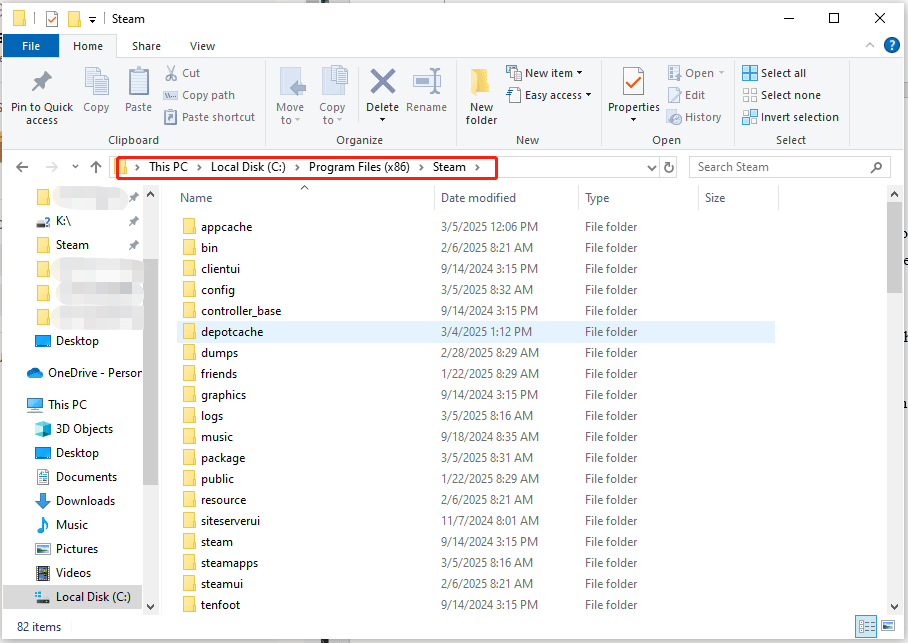Refresh the Steam folder view
This screenshot has width=908, height=643.
coord(669,167)
